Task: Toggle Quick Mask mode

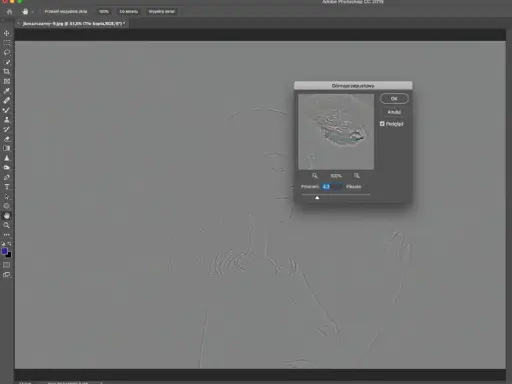Action: [x=7, y=265]
